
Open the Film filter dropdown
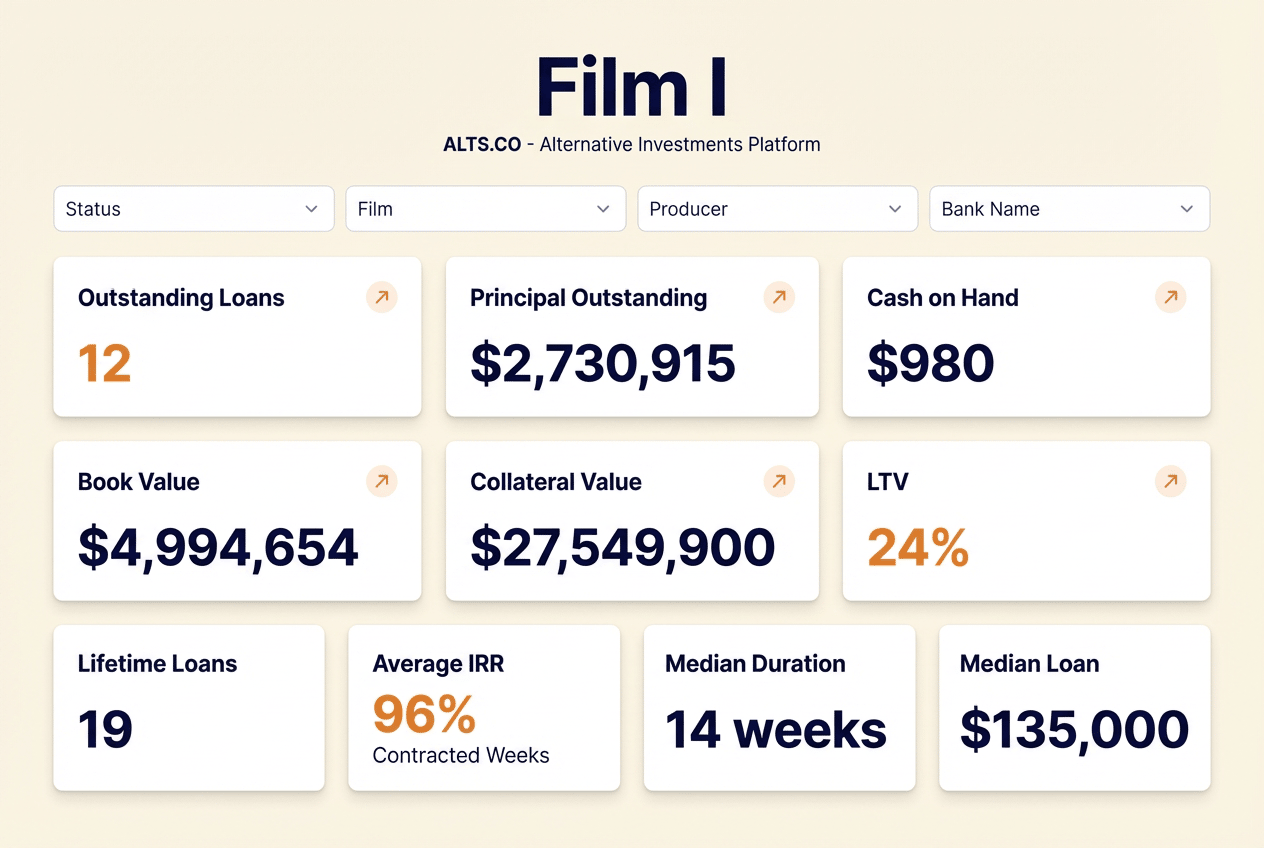[x=486, y=209]
